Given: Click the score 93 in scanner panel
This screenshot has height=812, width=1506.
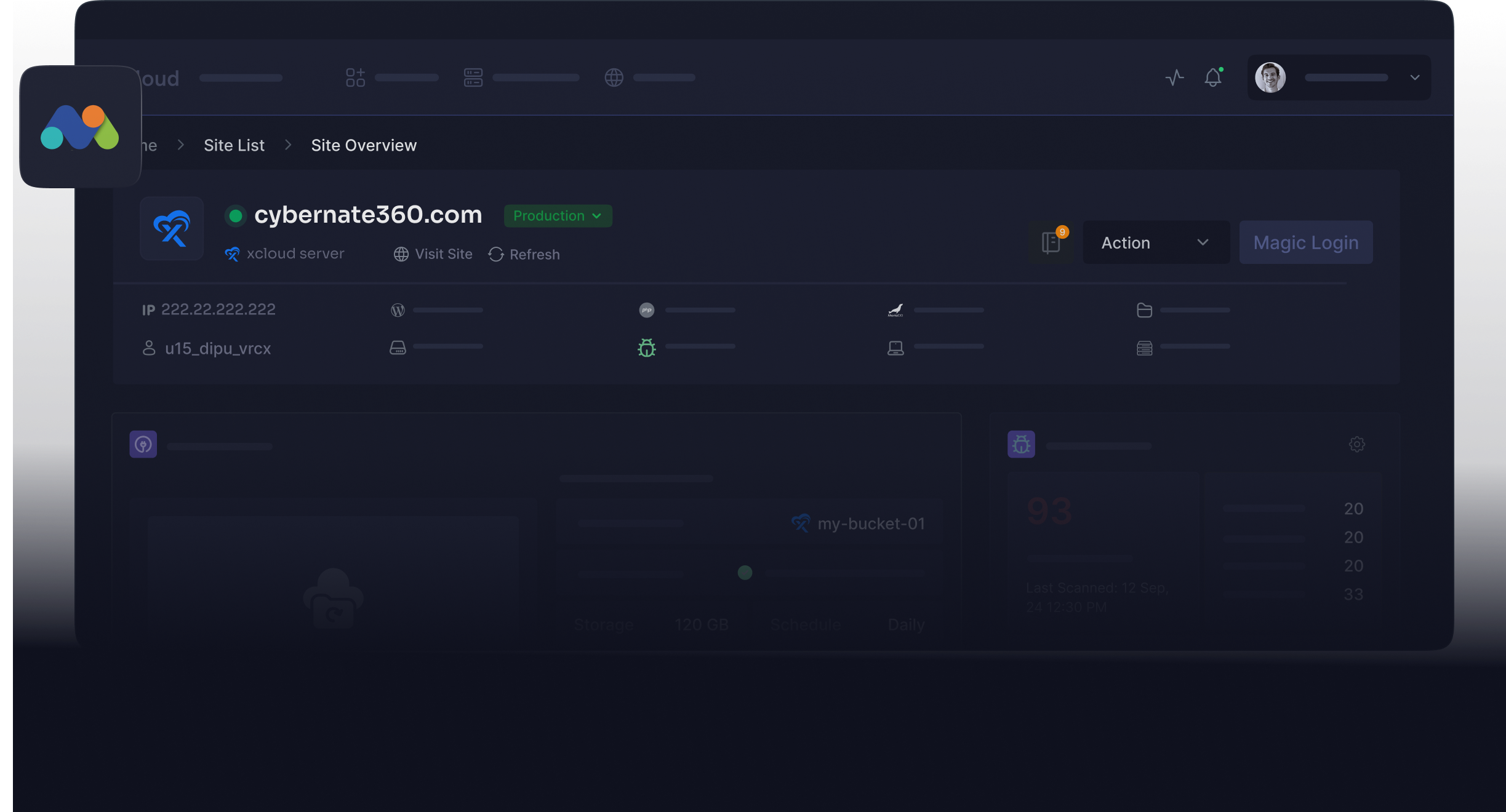Looking at the screenshot, I should tap(1049, 511).
